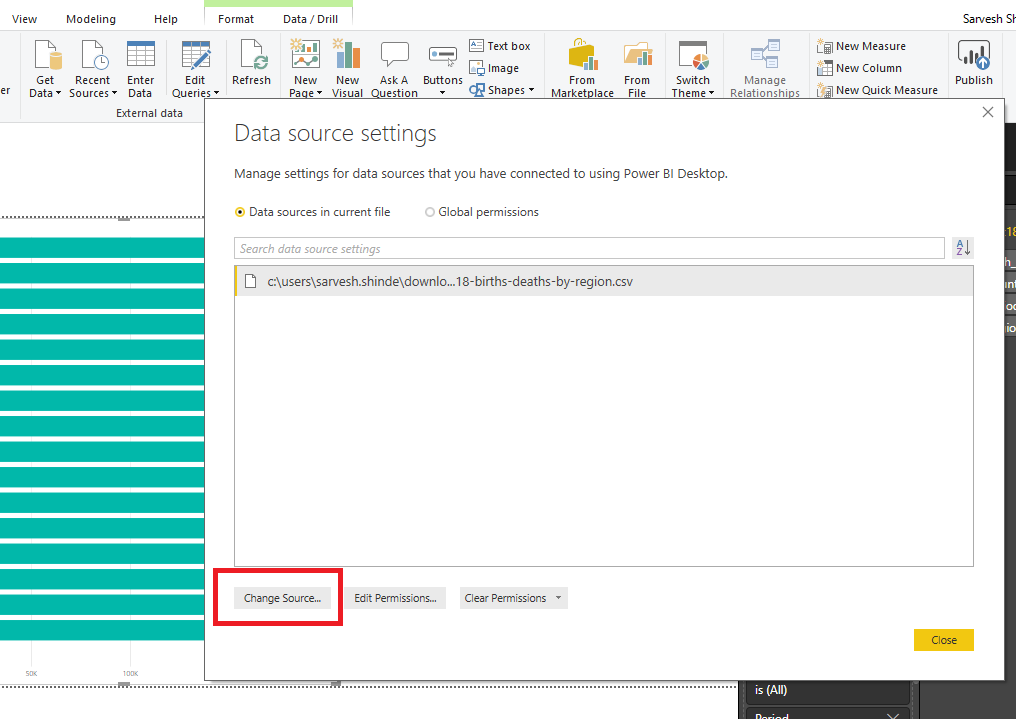This screenshot has height=719, width=1016.
Task: Click the yellow Close button
Action: [x=942, y=639]
